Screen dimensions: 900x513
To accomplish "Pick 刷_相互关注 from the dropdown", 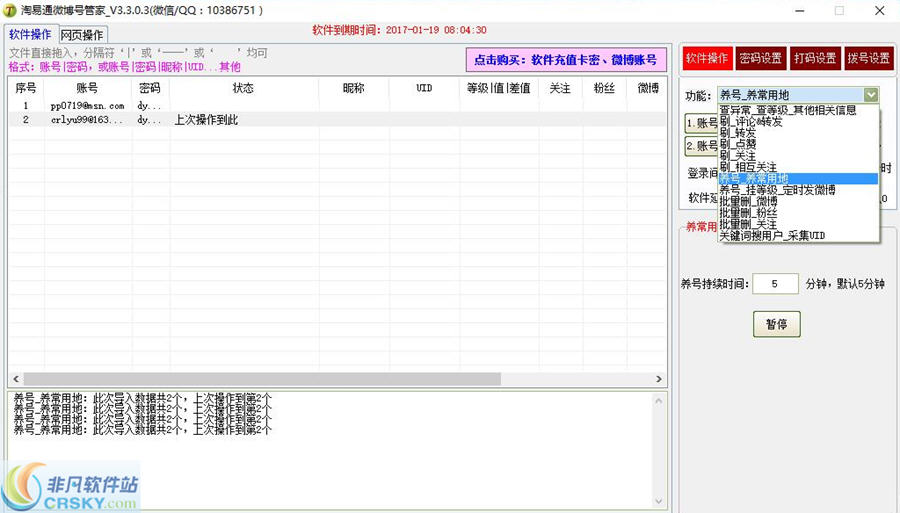I will pos(798,167).
